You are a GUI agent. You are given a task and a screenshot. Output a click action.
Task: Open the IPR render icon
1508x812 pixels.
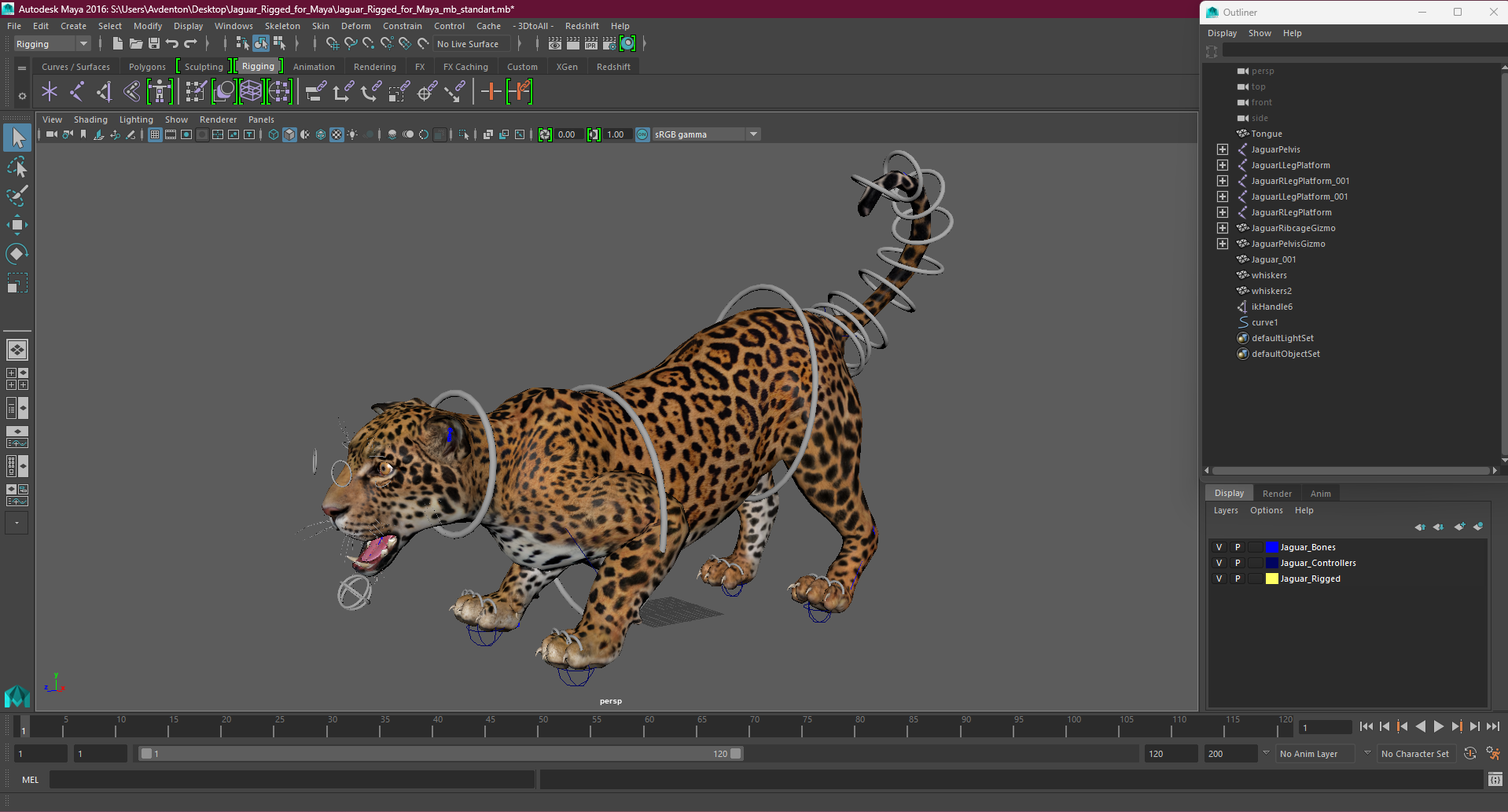pos(591,44)
